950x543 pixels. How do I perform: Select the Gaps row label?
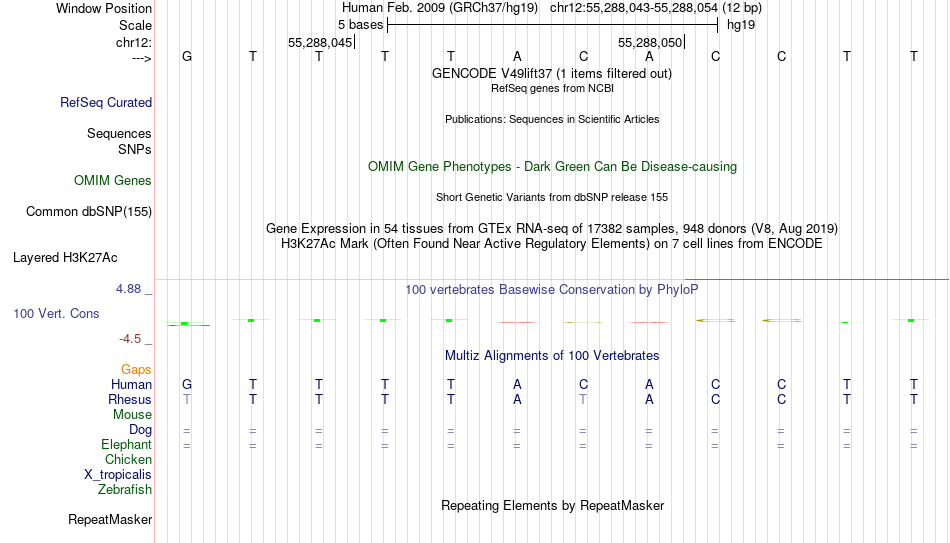pos(136,370)
